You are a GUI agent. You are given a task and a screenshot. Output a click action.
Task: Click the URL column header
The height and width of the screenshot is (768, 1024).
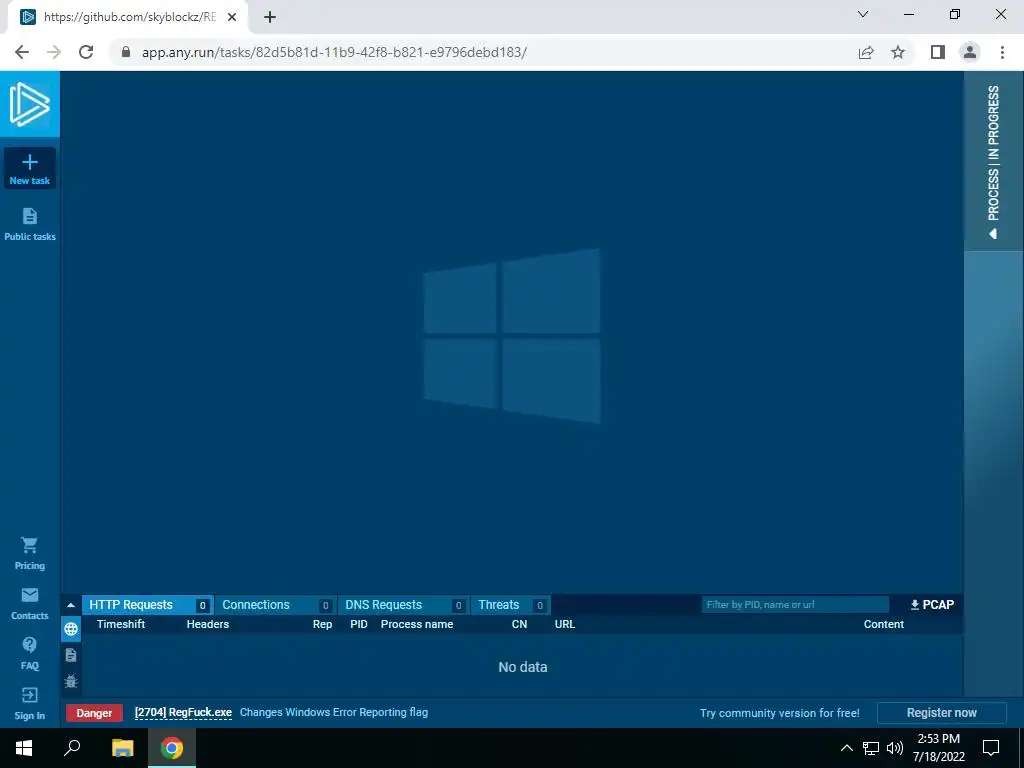(565, 624)
